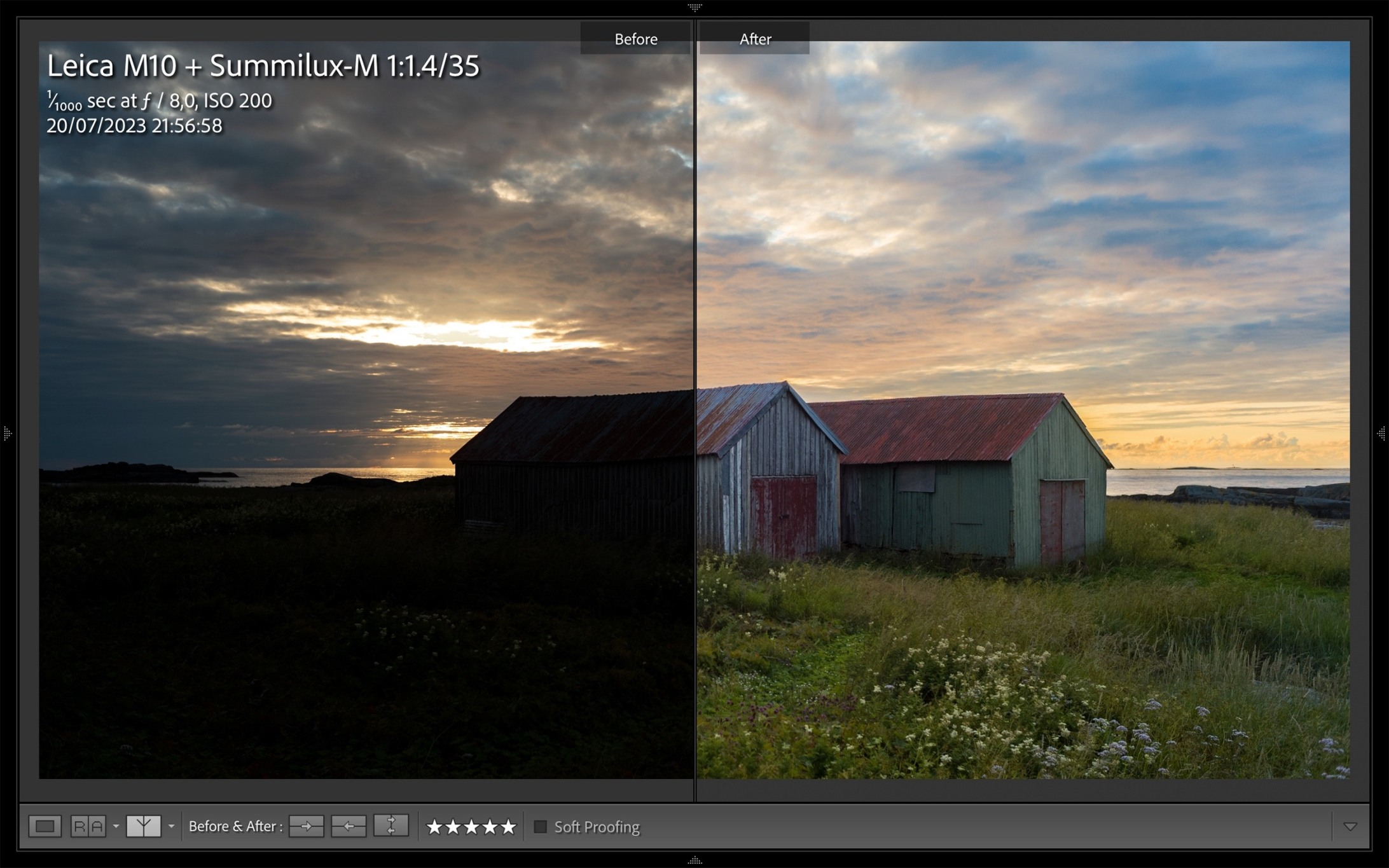Click the Before/After divider line
This screenshot has width=1389, height=868.
click(695, 407)
